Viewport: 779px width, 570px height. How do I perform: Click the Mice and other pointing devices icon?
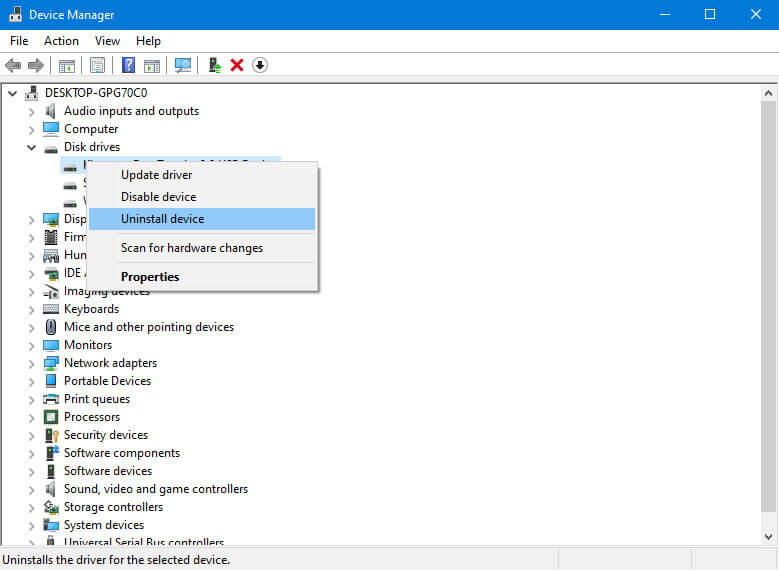click(x=51, y=327)
